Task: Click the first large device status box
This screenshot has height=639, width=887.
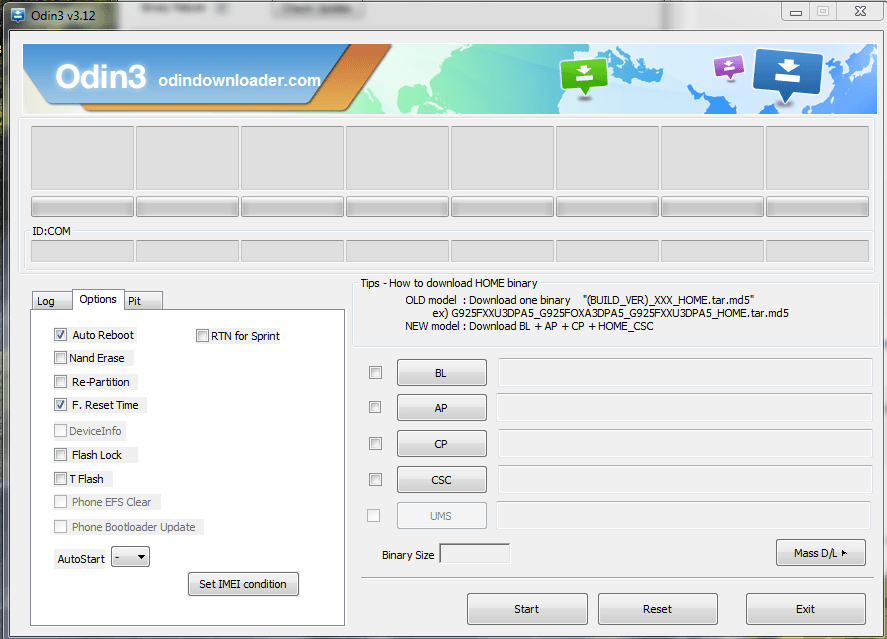Action: pos(82,158)
